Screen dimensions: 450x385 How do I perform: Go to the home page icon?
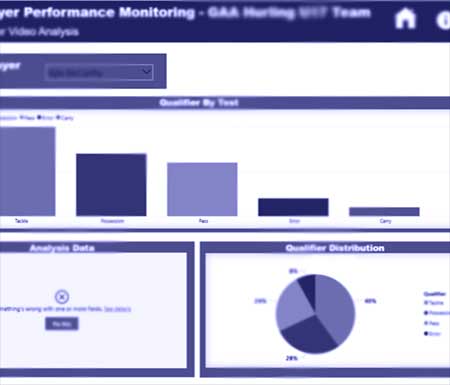(x=405, y=19)
